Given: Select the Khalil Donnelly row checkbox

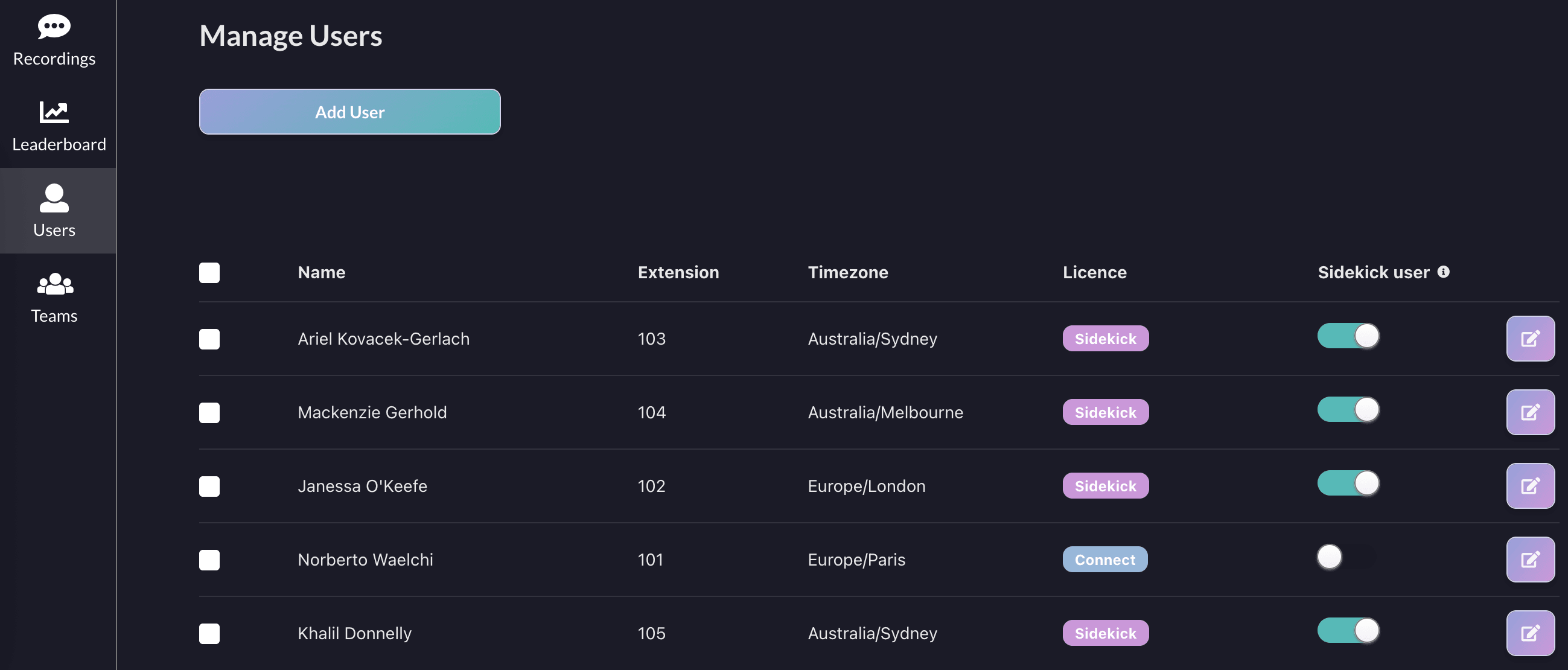Looking at the screenshot, I should 209,634.
